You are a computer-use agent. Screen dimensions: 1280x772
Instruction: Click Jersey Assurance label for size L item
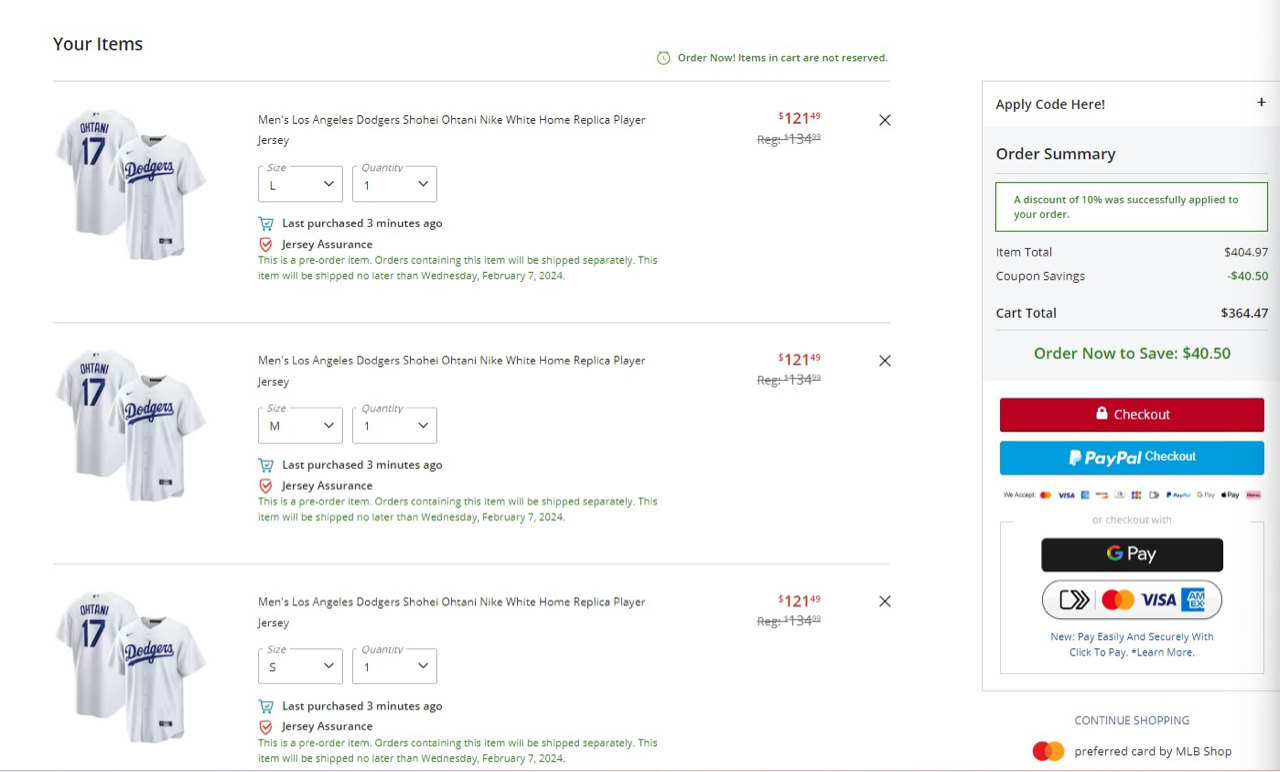(327, 244)
